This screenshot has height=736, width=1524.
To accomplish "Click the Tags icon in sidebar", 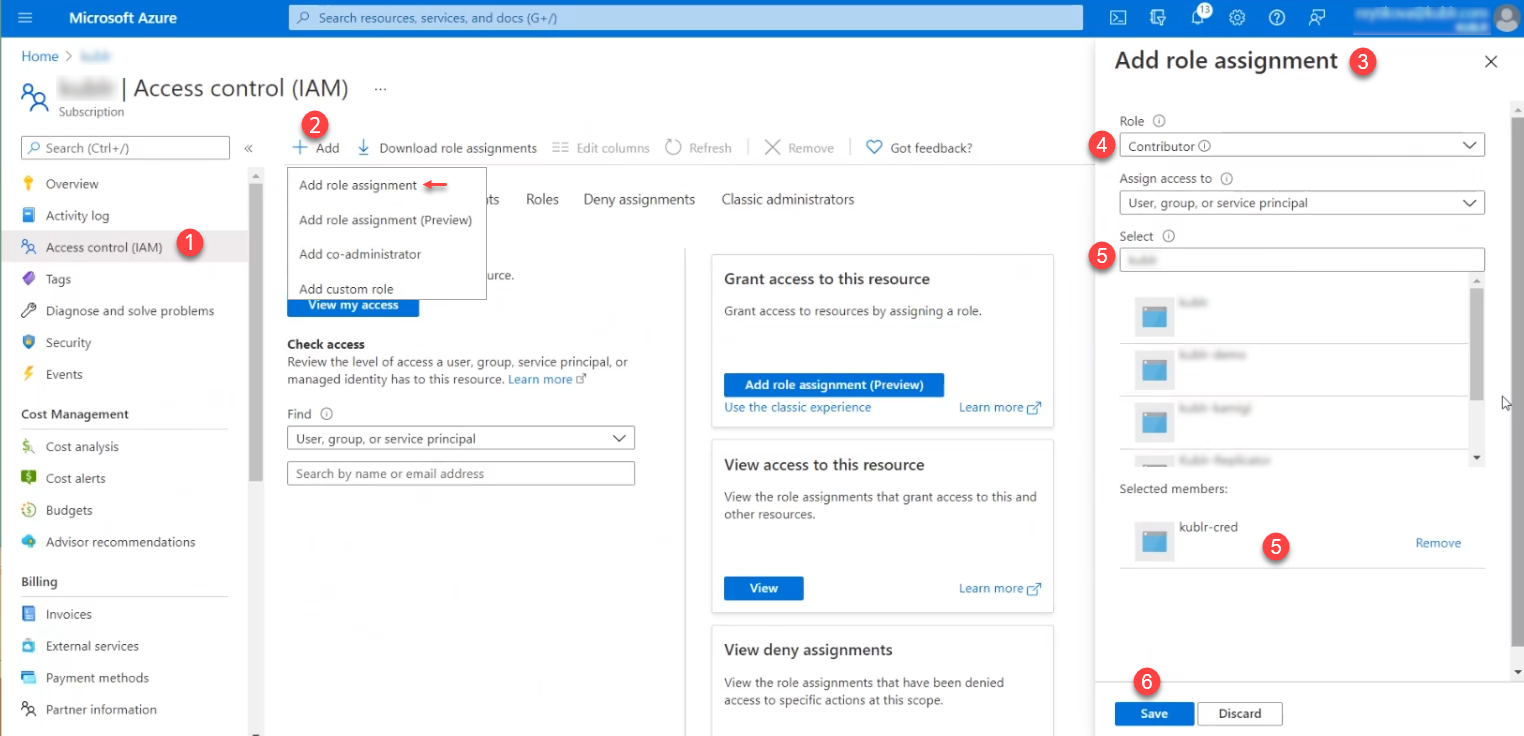I will (x=28, y=279).
